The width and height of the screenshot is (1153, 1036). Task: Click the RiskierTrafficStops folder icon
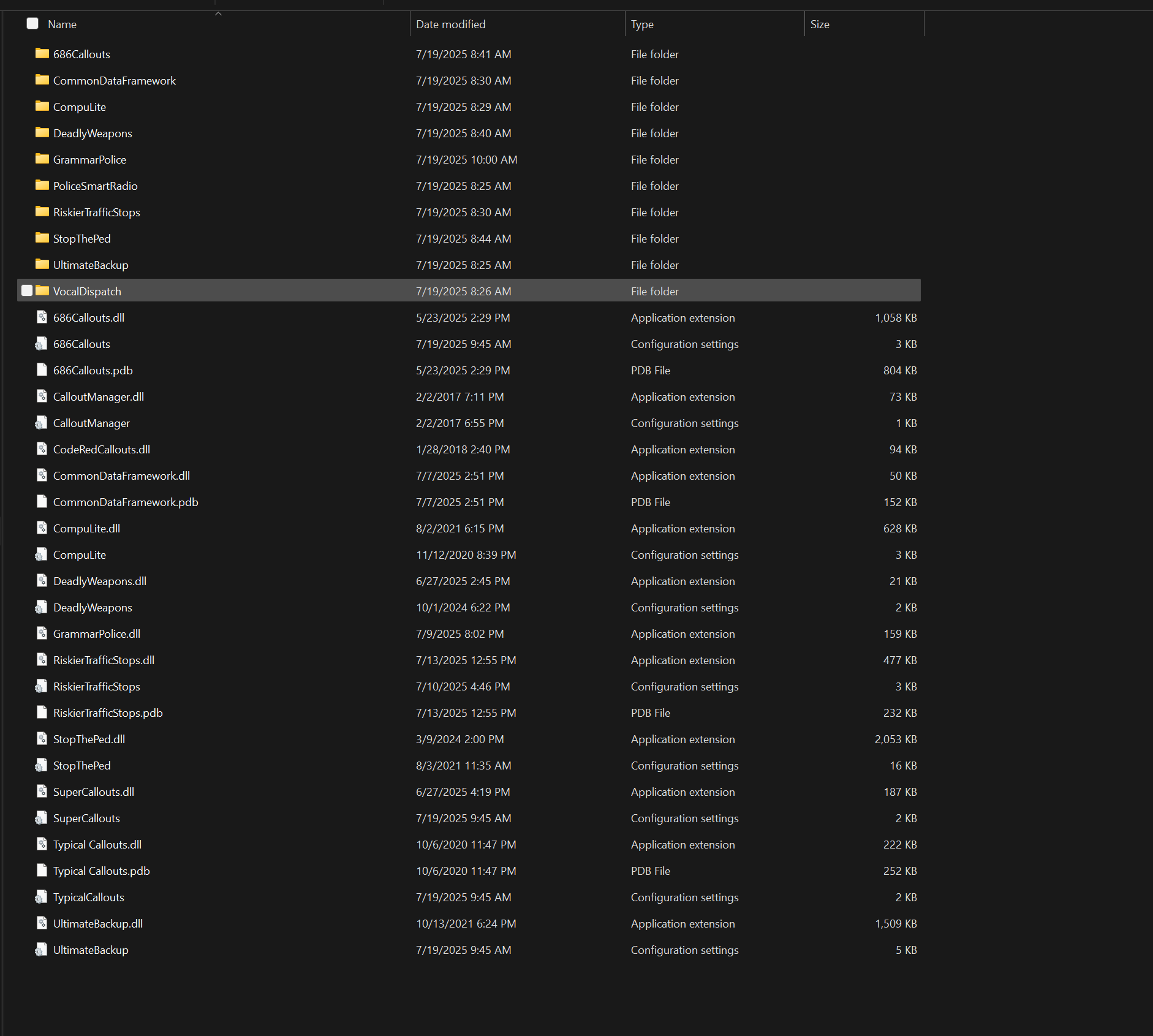coord(42,211)
